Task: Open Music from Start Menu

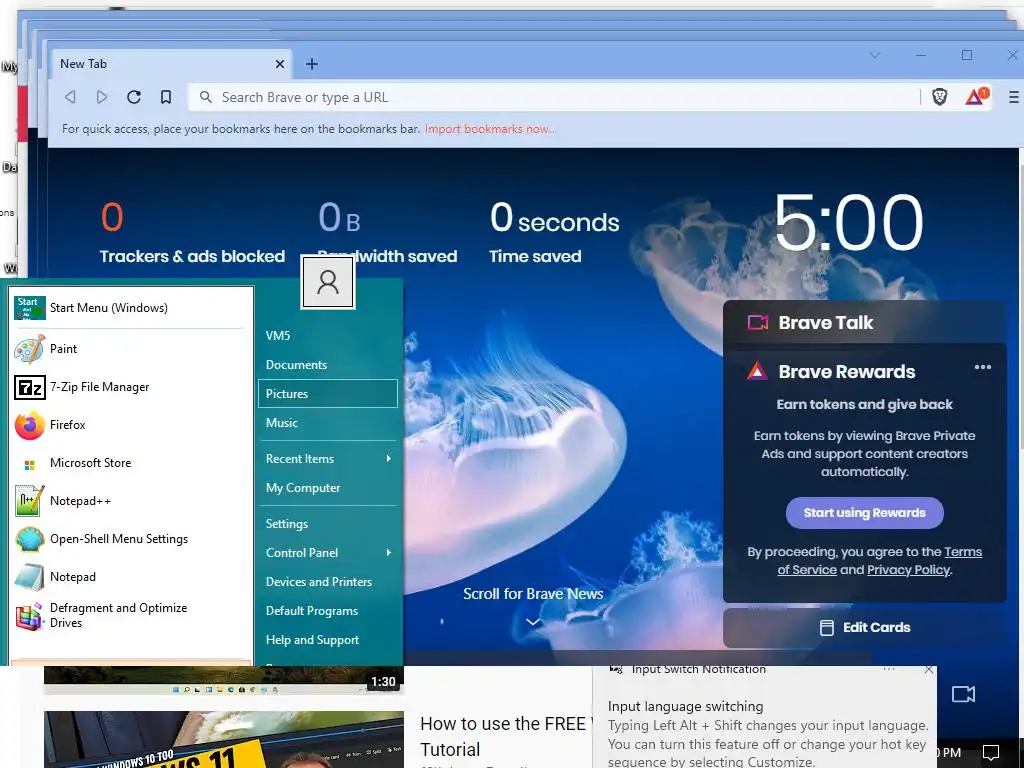Action: click(x=328, y=423)
